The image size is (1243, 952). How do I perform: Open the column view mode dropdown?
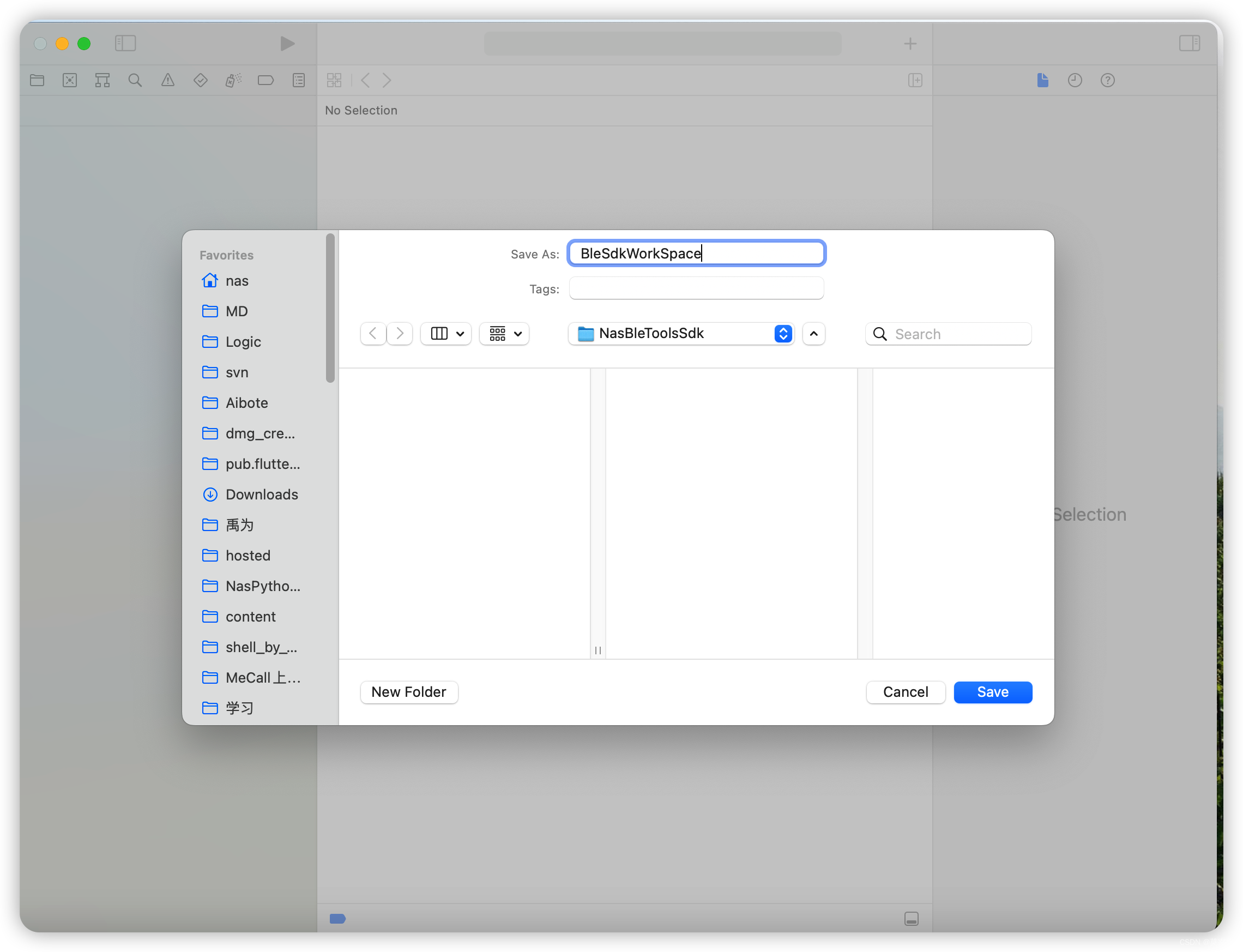tap(446, 334)
